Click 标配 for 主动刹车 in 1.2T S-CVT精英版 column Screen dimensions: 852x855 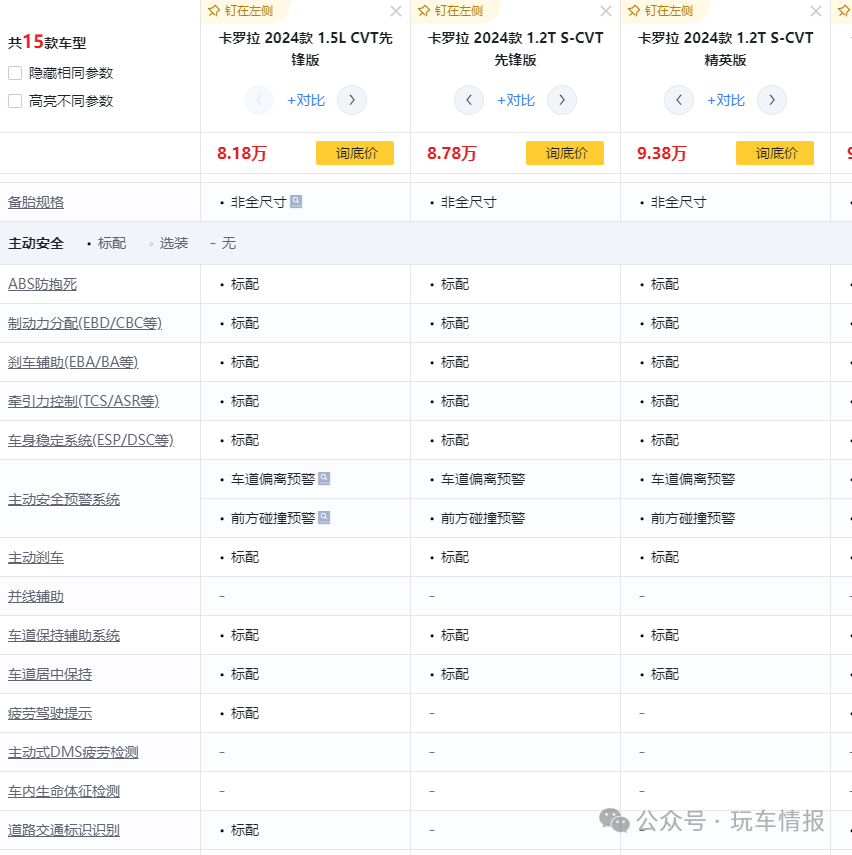pyautogui.click(x=665, y=557)
